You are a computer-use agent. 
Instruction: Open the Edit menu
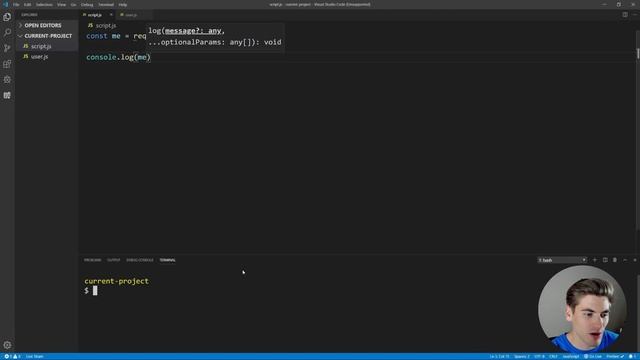pyautogui.click(x=27, y=4)
